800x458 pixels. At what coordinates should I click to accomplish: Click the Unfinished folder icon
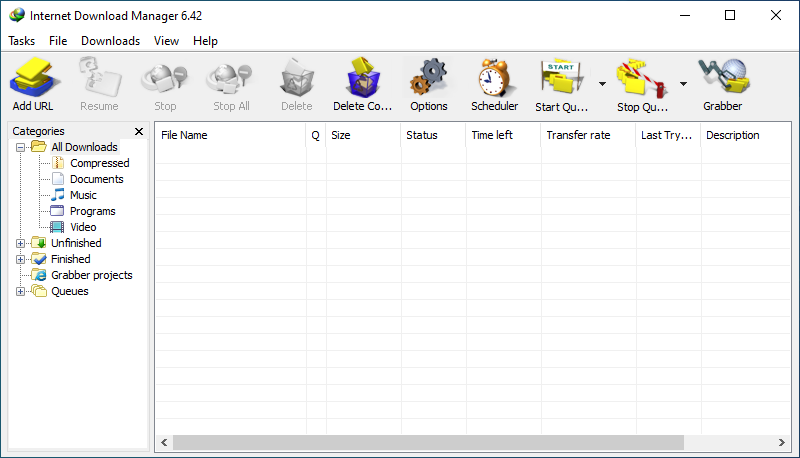pyautogui.click(x=39, y=243)
